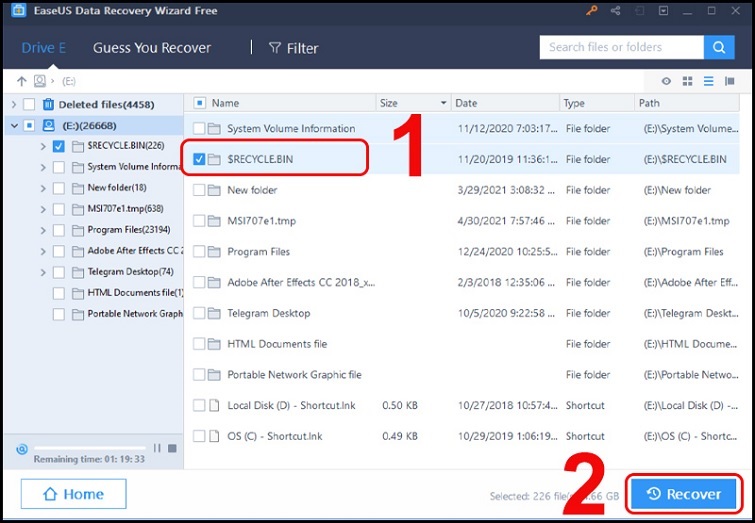The width and height of the screenshot is (755, 523).
Task: Pause the scan in progress
Action: (157, 449)
